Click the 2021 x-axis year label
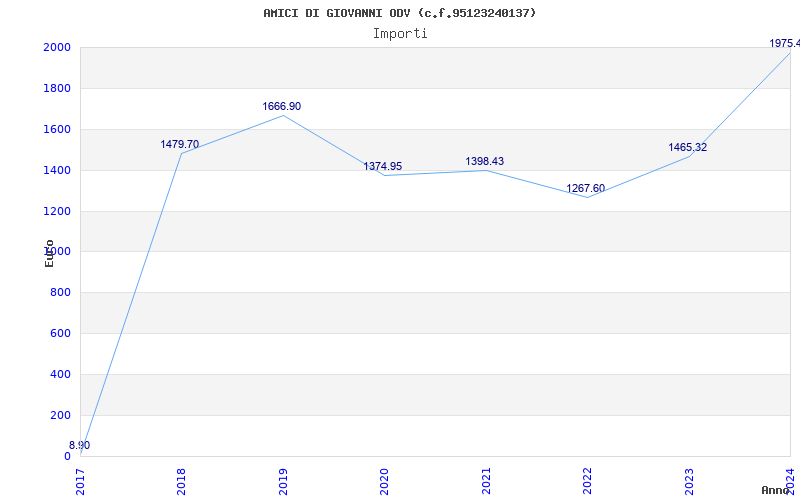Viewport: 800px width, 500px height. tap(486, 481)
